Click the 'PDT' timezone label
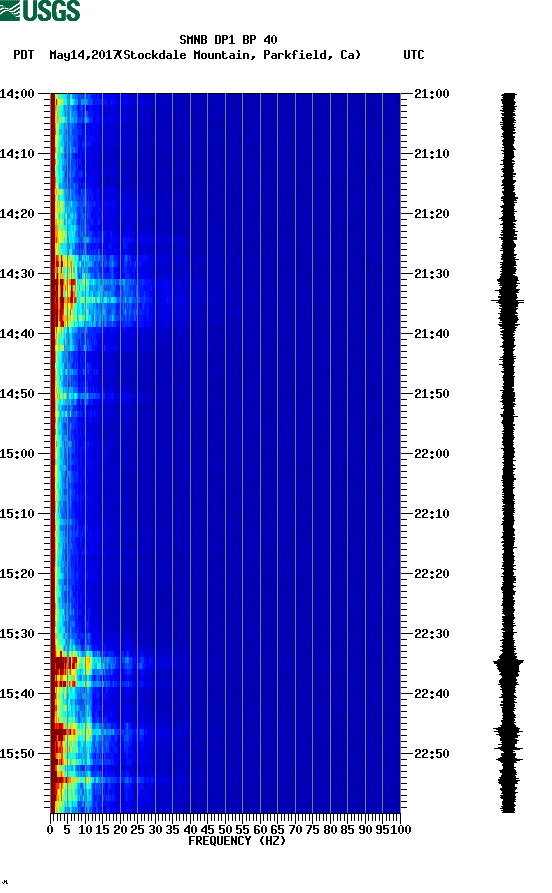Viewport: 552px width, 893px height. [23, 55]
